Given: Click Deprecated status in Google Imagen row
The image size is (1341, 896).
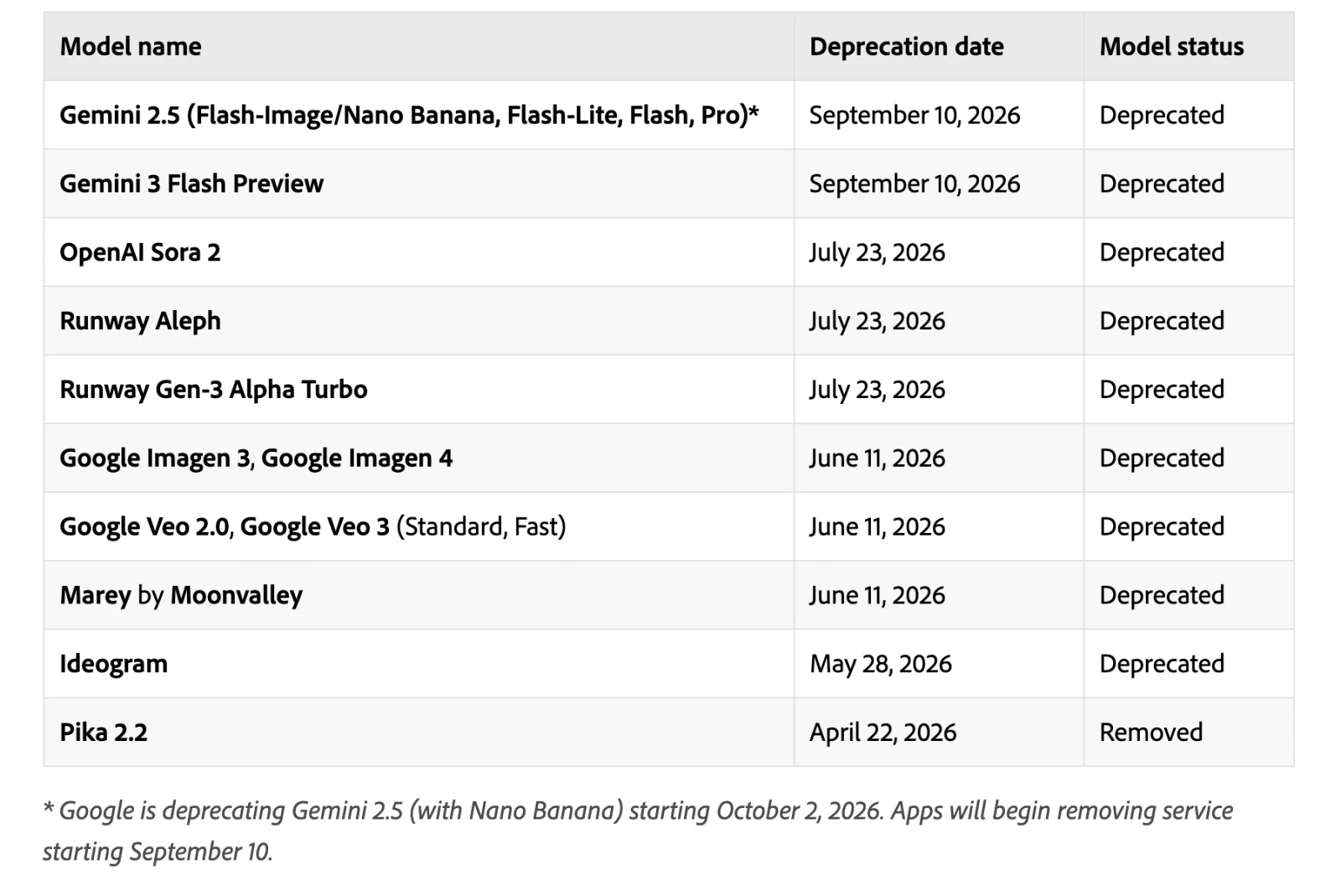Looking at the screenshot, I should [1162, 458].
